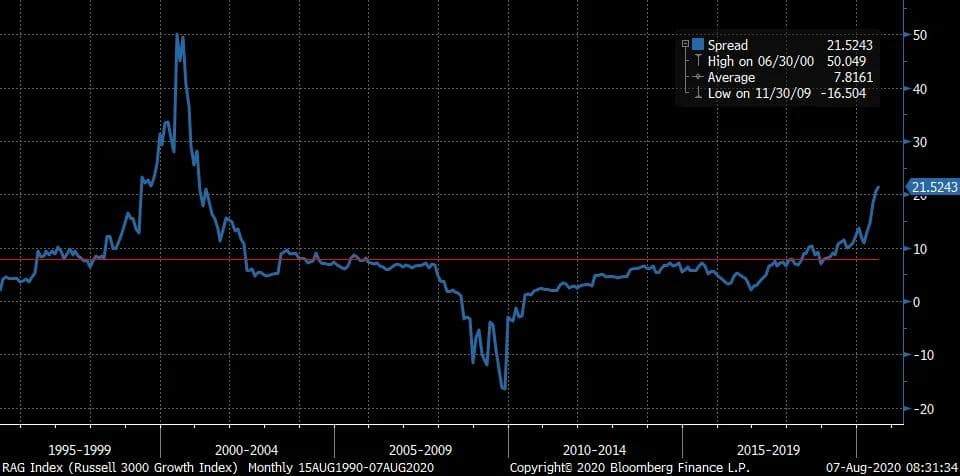This screenshot has width=960, height=476.
Task: Click the blue Spread color swatch
Action: pos(697,46)
